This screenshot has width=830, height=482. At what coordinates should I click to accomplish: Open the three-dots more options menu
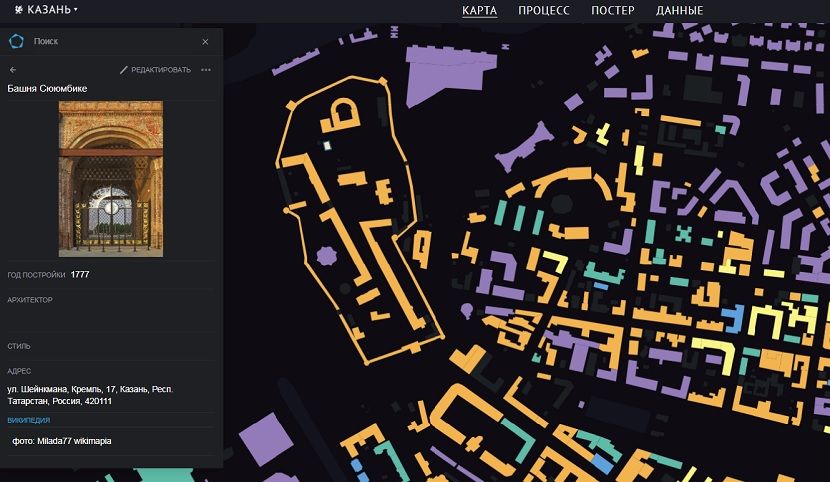(x=206, y=70)
